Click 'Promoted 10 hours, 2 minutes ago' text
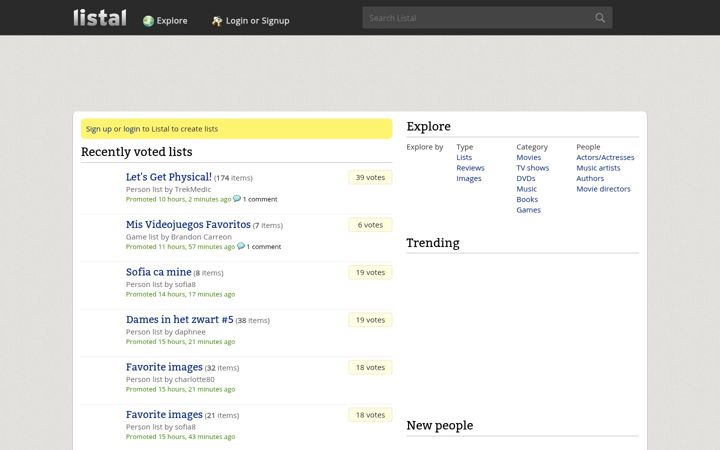The width and height of the screenshot is (720, 450). (x=179, y=199)
